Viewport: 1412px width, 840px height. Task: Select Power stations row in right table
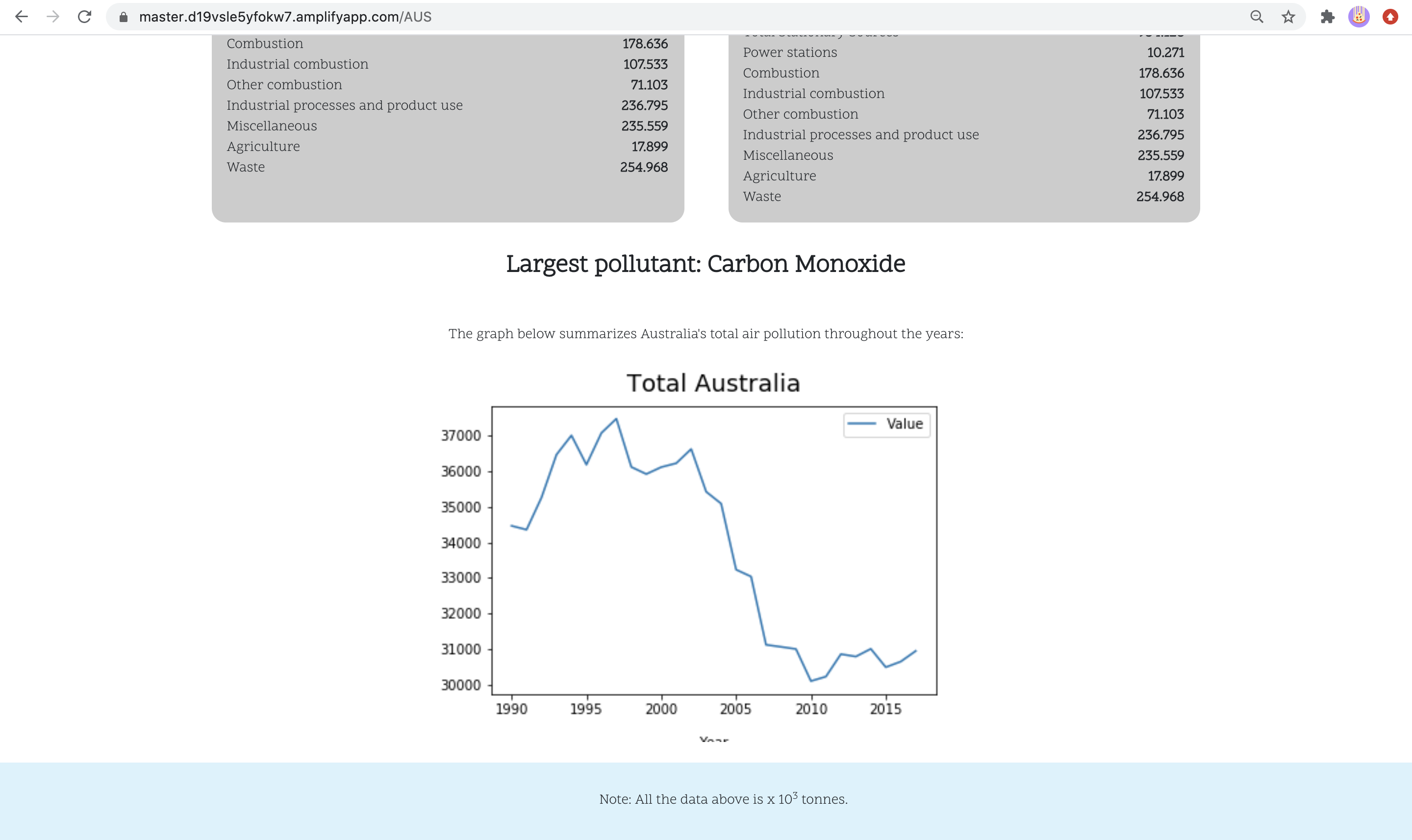click(790, 52)
